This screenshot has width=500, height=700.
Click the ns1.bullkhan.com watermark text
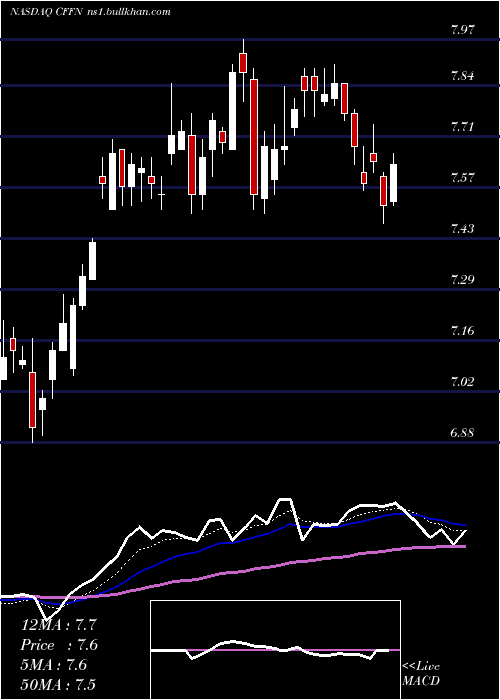coord(128,12)
